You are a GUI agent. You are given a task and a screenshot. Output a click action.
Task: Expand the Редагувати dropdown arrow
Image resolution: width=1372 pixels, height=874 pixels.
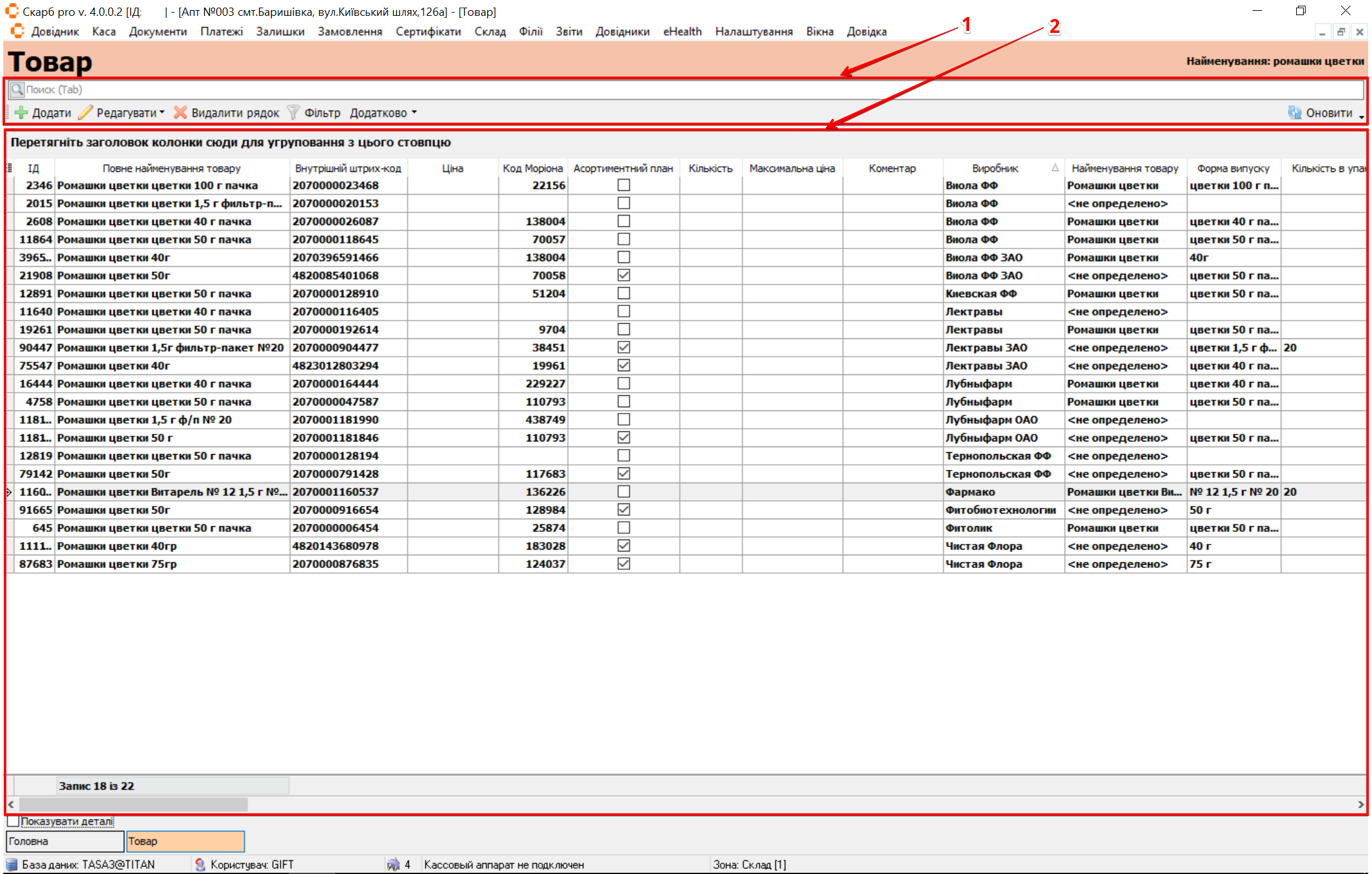tap(162, 113)
